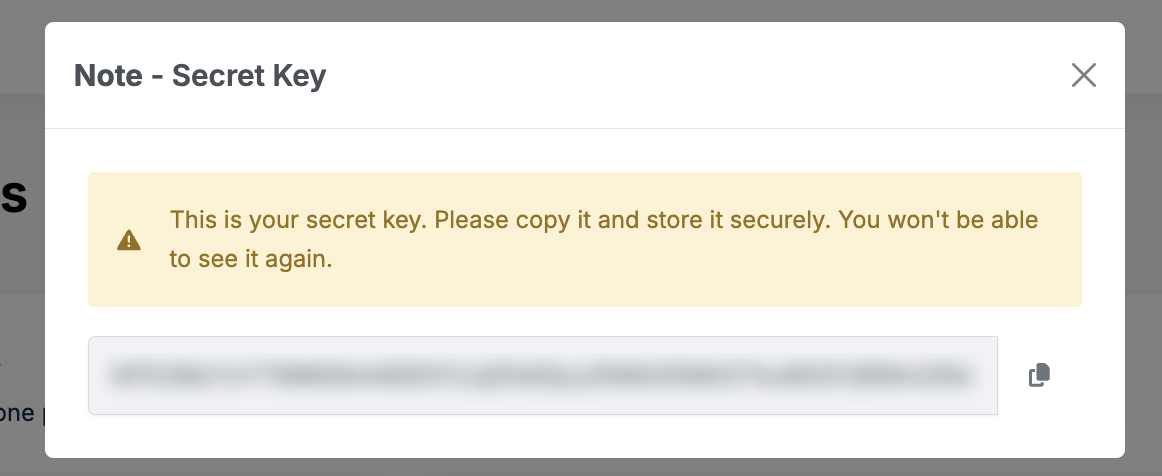Close the Note - Secret Key dialog
This screenshot has height=476, width=1162.
point(1084,75)
